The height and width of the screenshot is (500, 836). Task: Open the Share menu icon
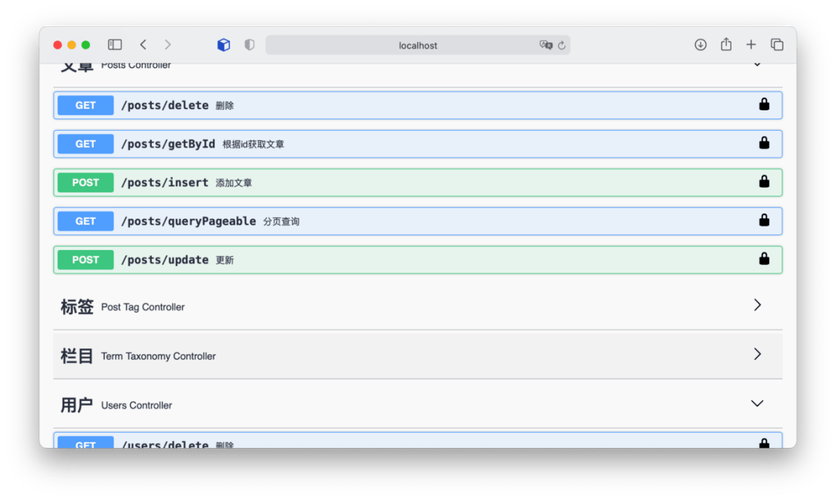[726, 44]
